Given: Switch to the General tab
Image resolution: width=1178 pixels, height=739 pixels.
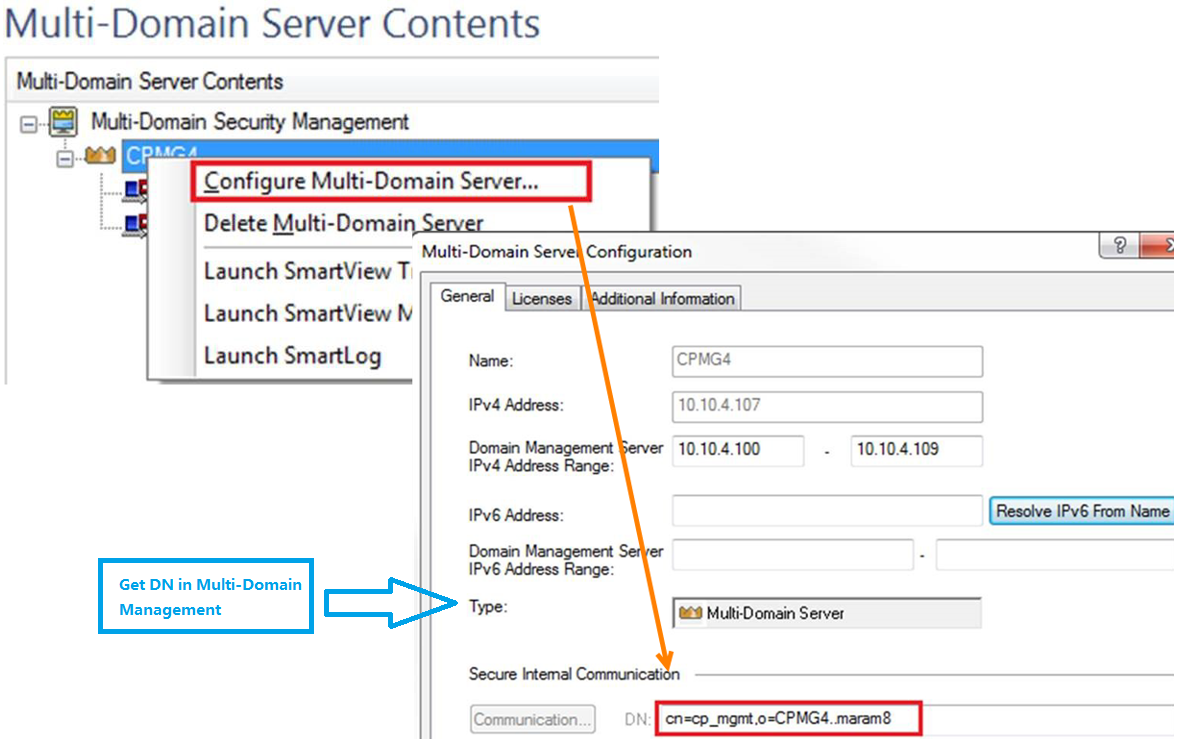Looking at the screenshot, I should 467,296.
